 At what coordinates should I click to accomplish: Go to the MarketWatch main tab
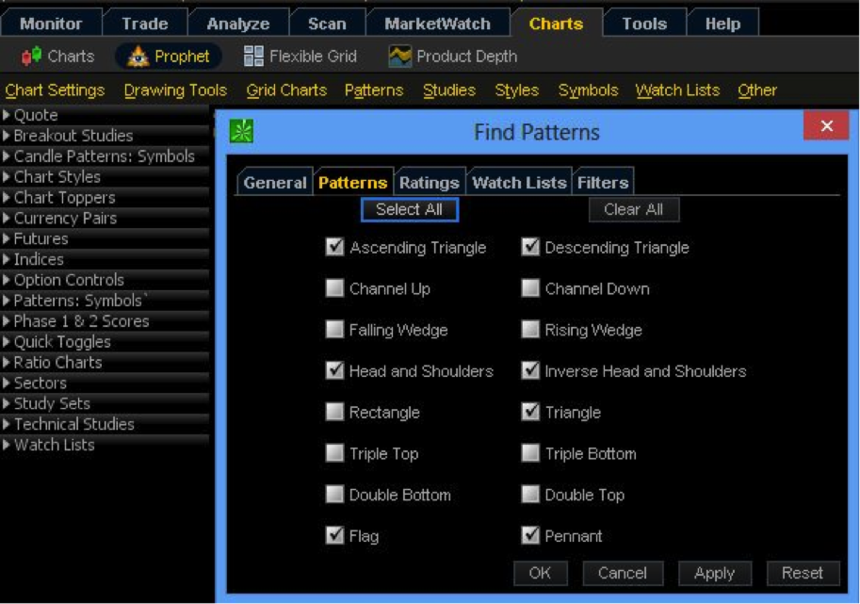[x=437, y=24]
